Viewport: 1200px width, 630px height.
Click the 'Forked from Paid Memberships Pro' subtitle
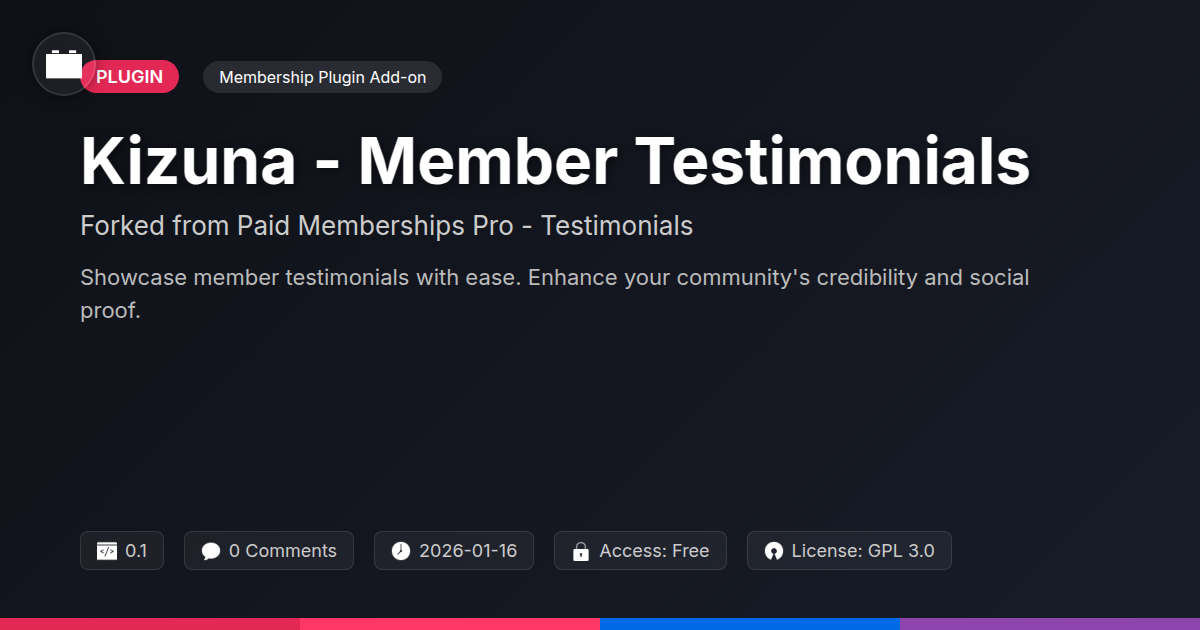point(386,226)
